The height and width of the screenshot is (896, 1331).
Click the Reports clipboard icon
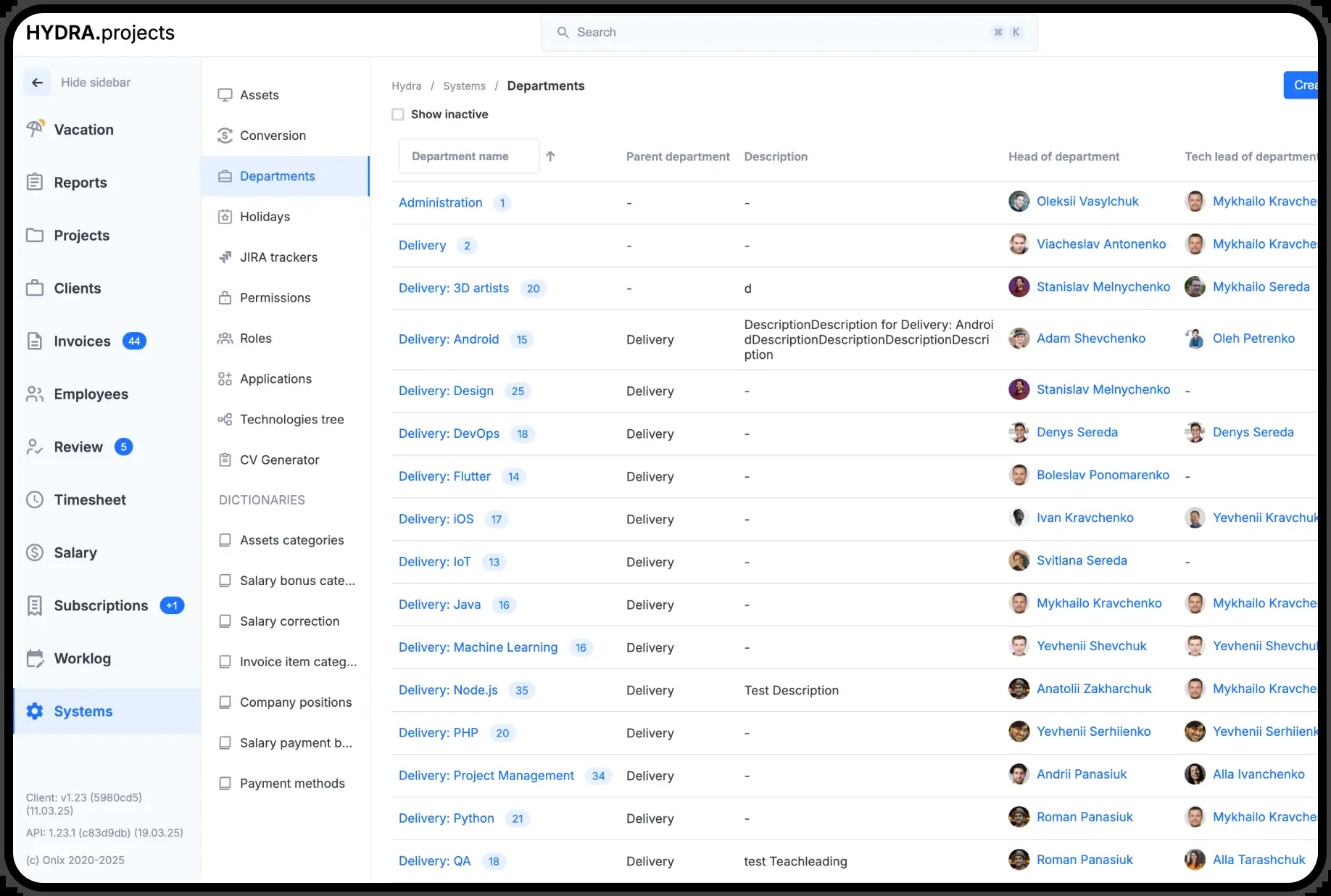[35, 182]
